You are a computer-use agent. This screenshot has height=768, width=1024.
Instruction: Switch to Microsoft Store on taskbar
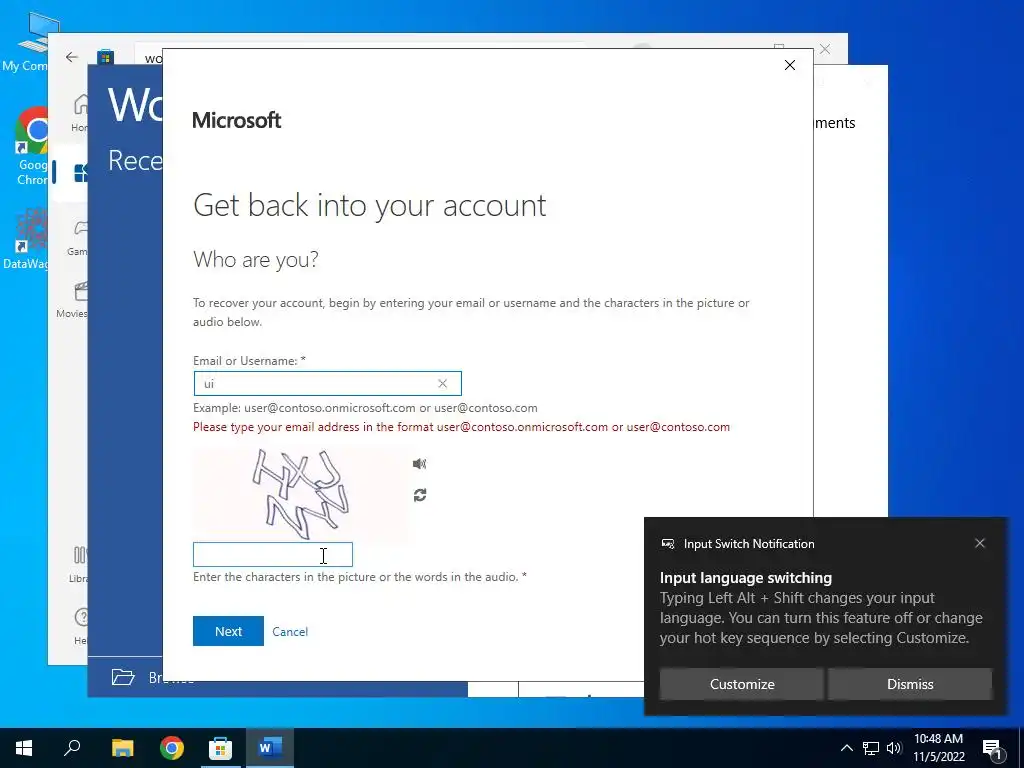[220, 748]
